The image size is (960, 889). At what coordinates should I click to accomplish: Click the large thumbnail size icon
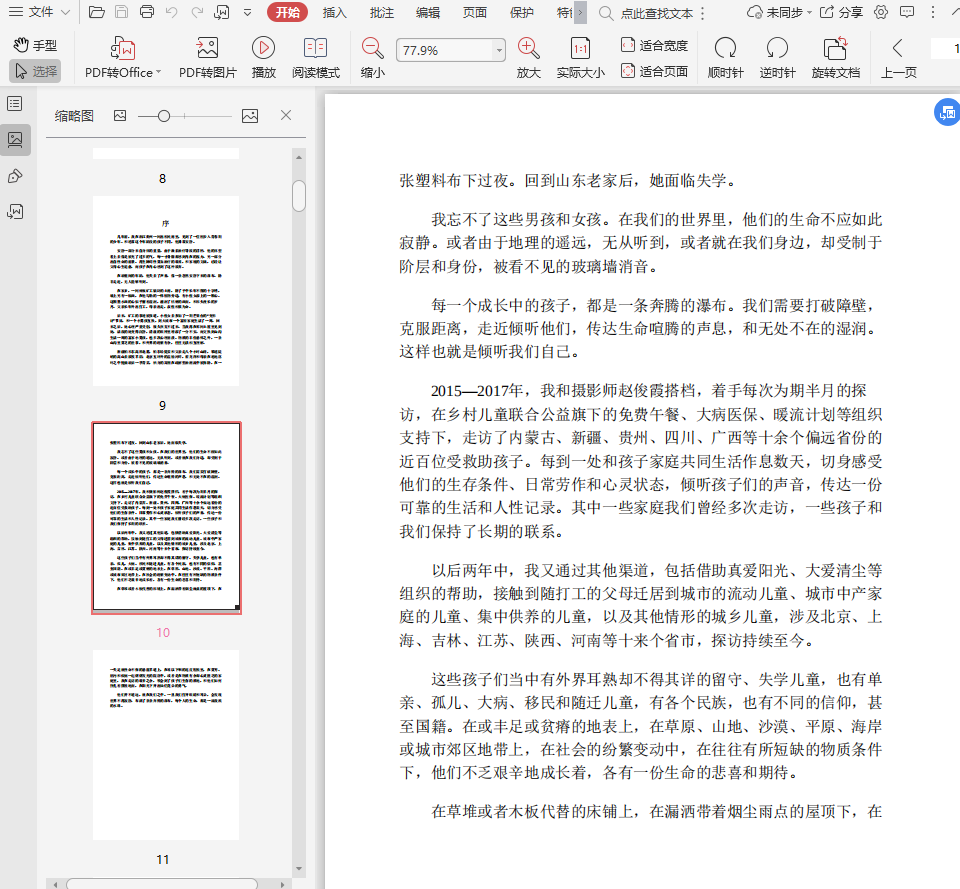point(250,116)
